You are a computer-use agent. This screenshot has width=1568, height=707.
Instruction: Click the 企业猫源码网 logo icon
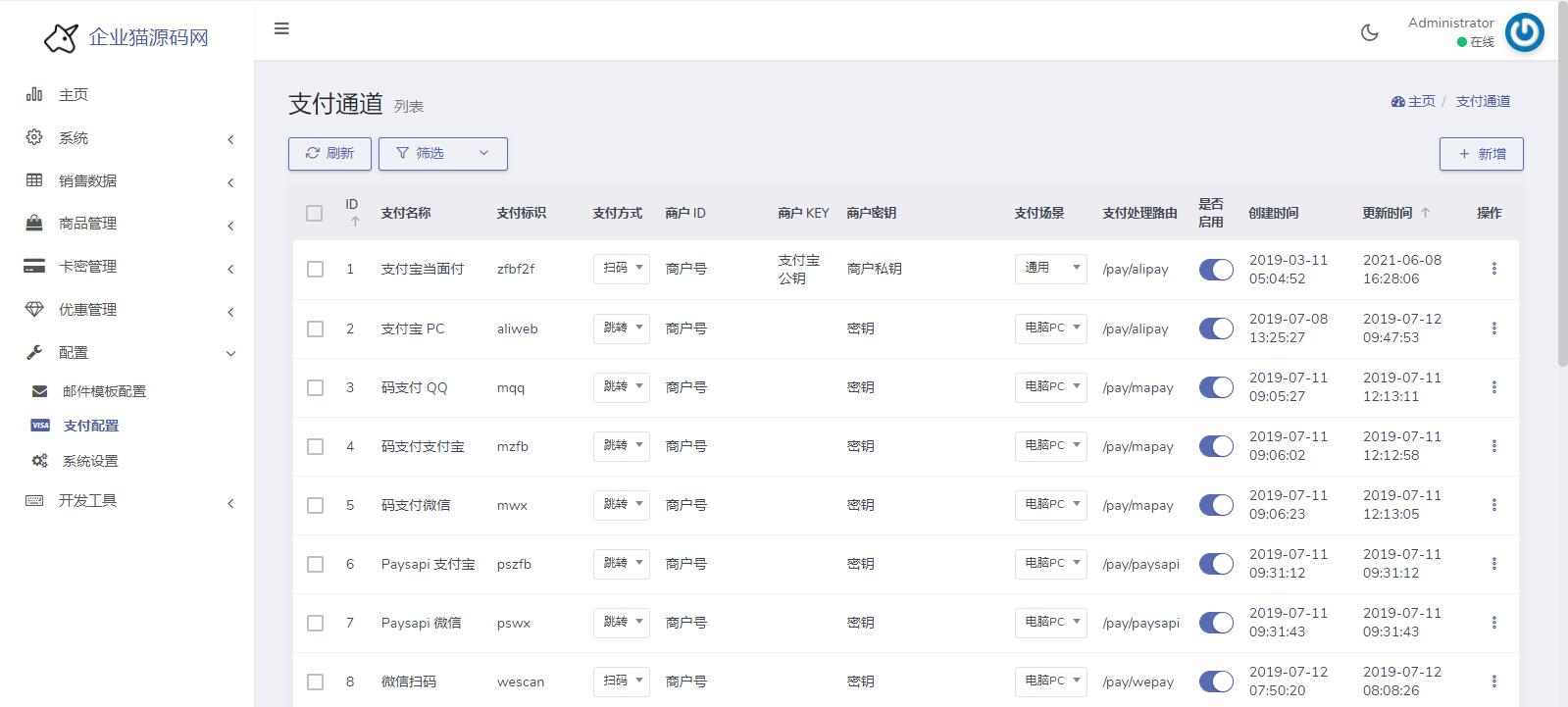pyautogui.click(x=61, y=38)
